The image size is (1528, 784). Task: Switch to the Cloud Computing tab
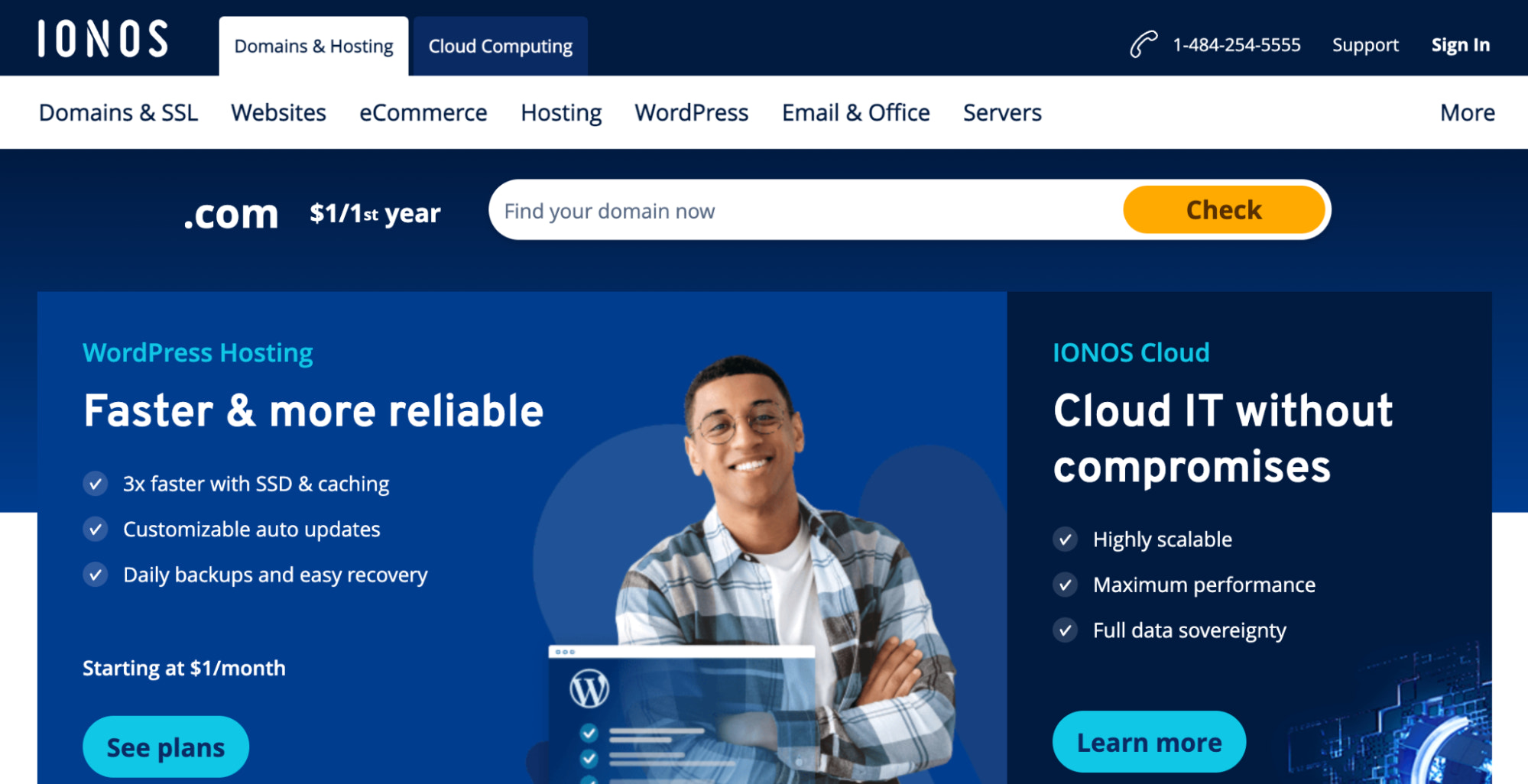(499, 46)
